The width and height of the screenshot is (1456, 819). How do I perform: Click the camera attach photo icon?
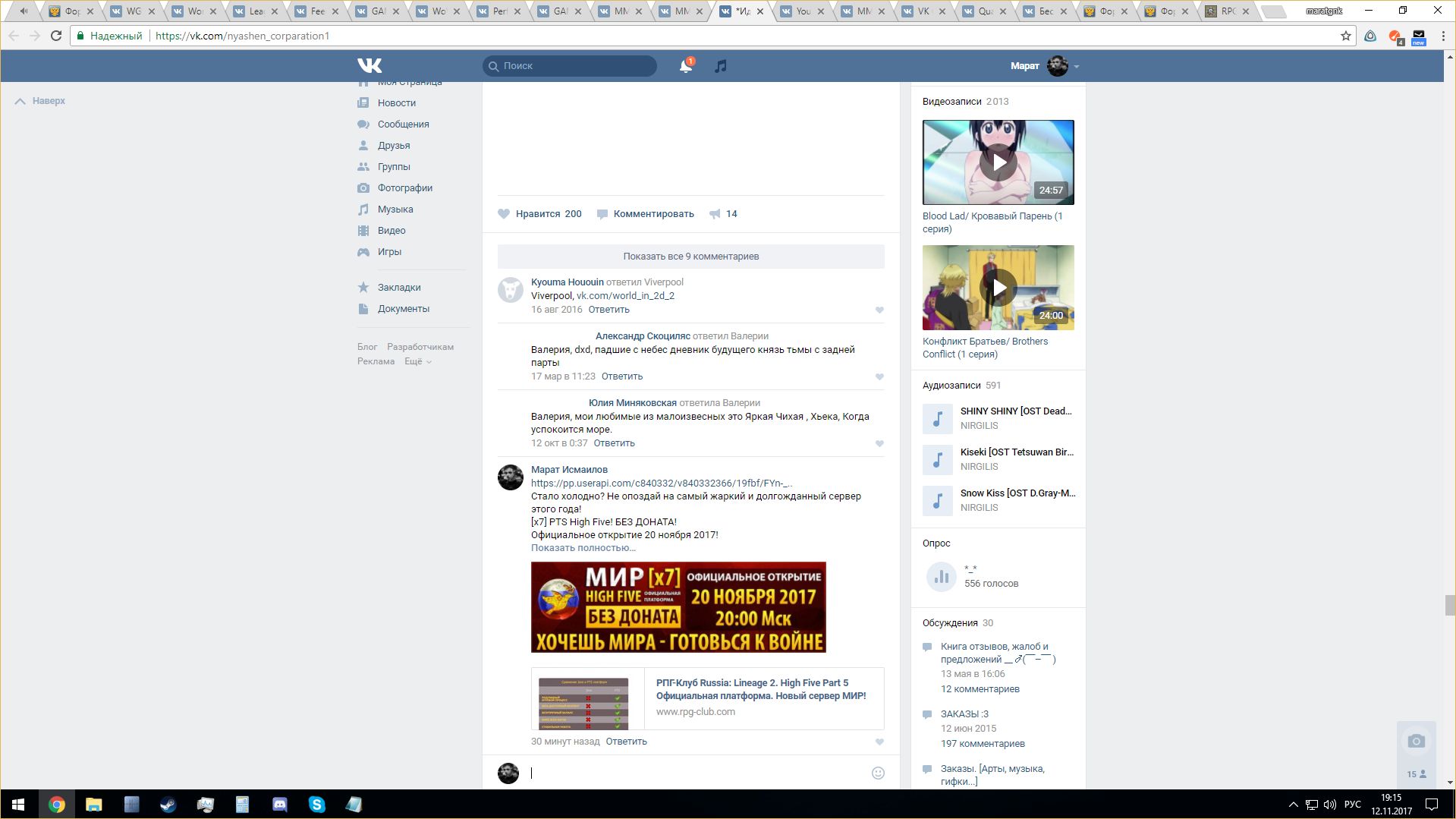1416,741
